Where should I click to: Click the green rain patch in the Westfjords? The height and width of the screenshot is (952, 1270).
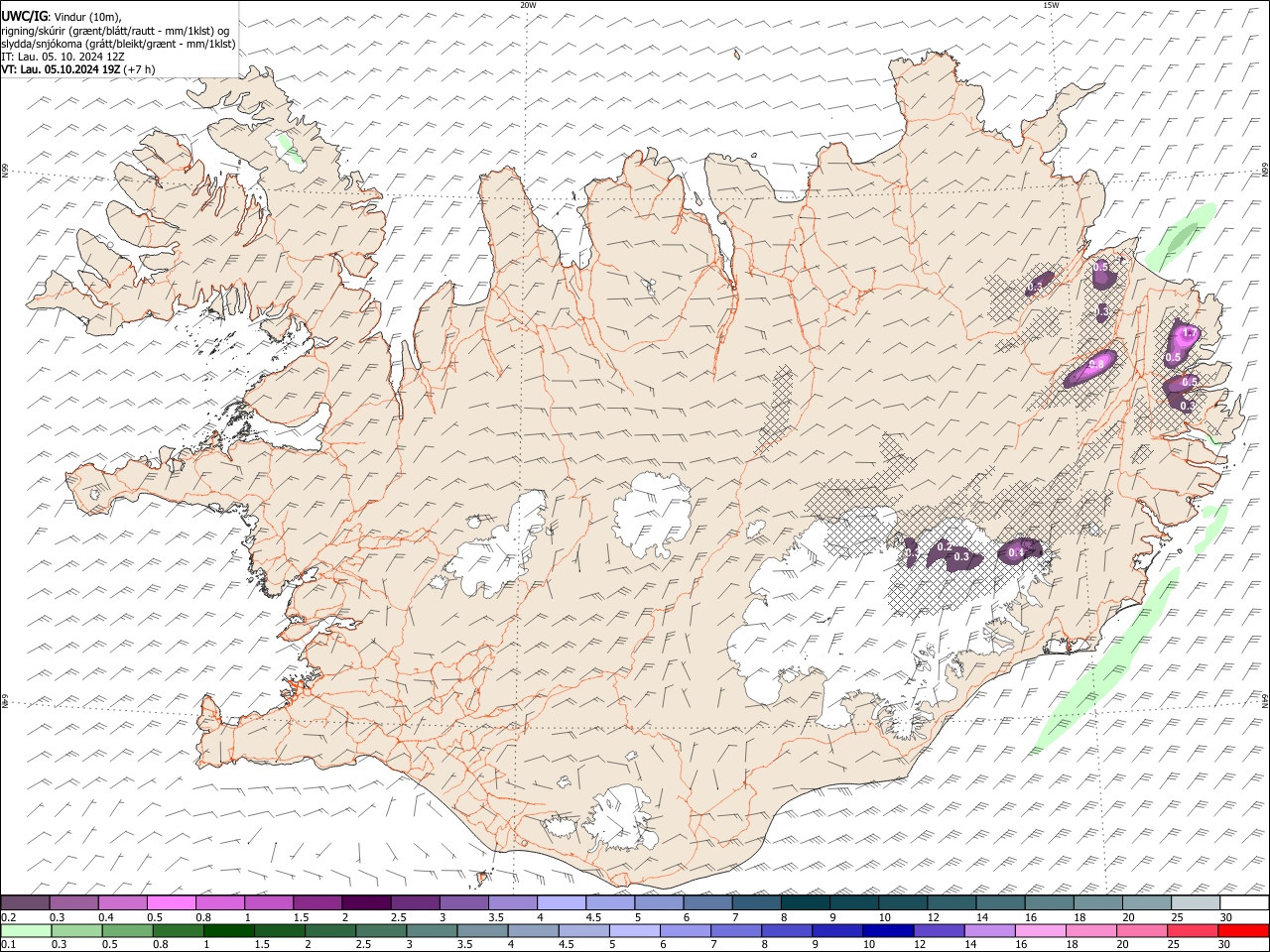[289, 149]
